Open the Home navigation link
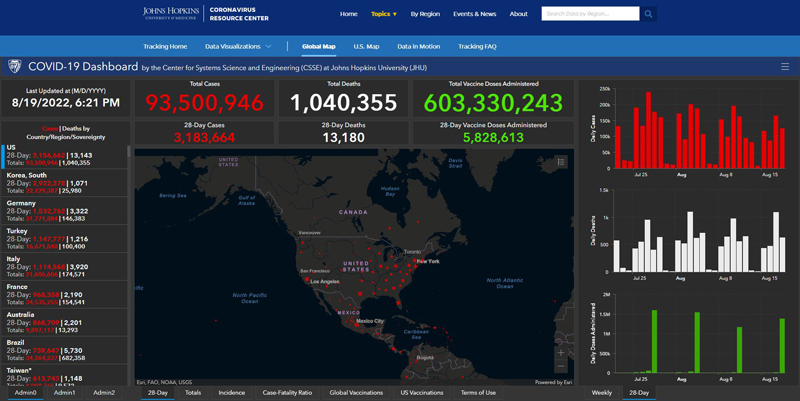 (x=348, y=14)
